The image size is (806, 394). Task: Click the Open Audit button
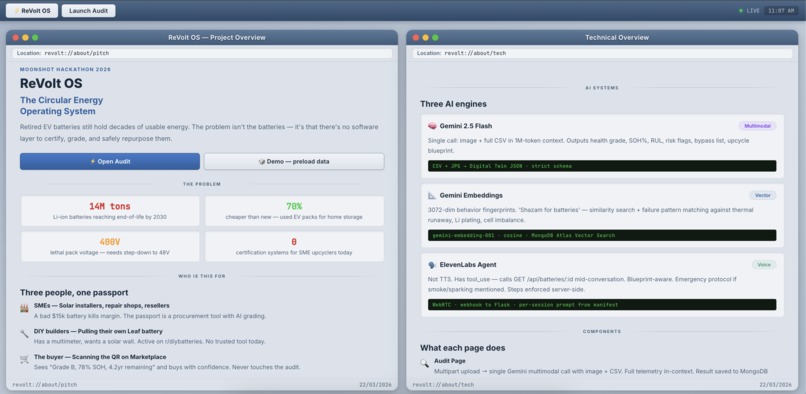(x=110, y=162)
